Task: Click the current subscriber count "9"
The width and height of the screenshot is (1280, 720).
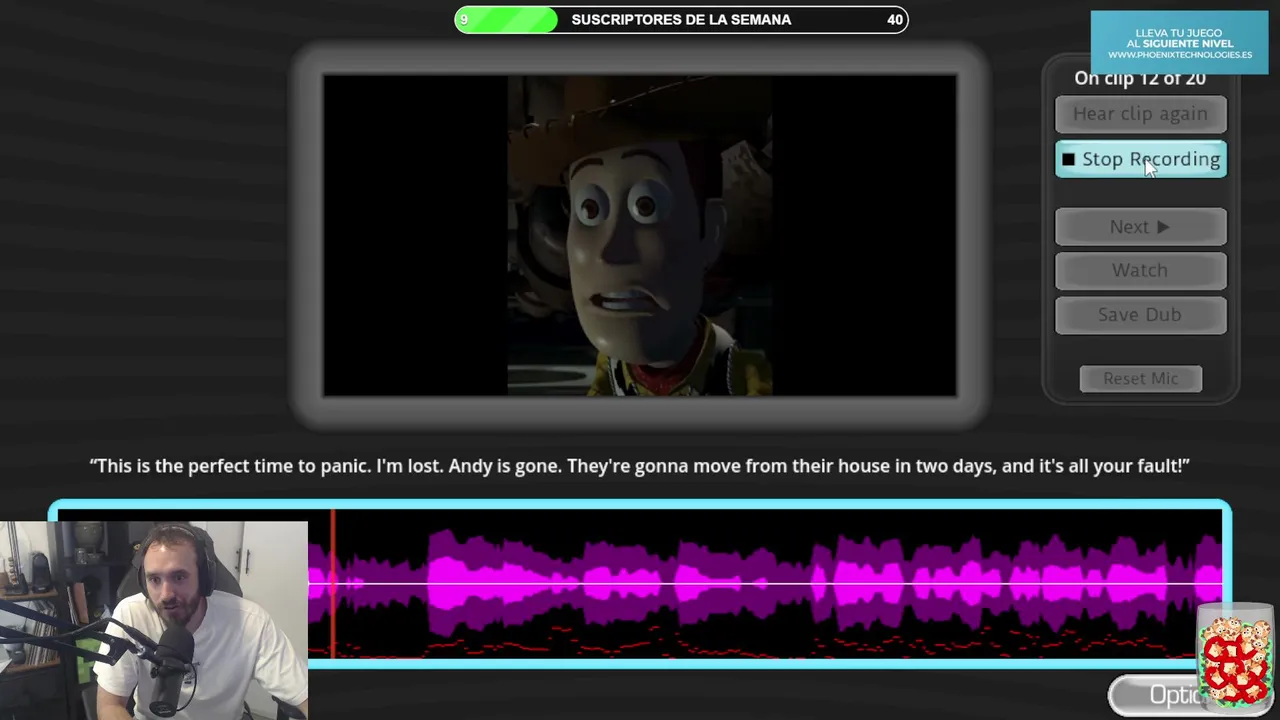Action: pyautogui.click(x=464, y=20)
